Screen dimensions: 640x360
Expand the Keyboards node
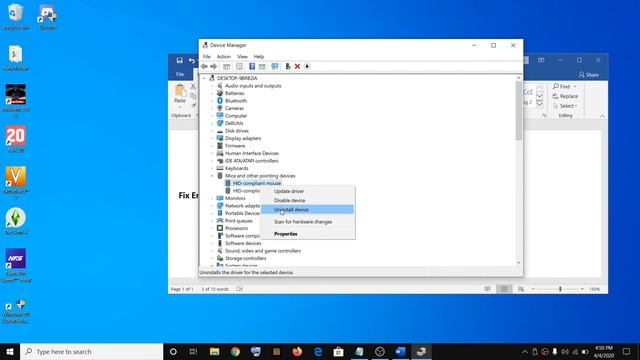(212, 168)
